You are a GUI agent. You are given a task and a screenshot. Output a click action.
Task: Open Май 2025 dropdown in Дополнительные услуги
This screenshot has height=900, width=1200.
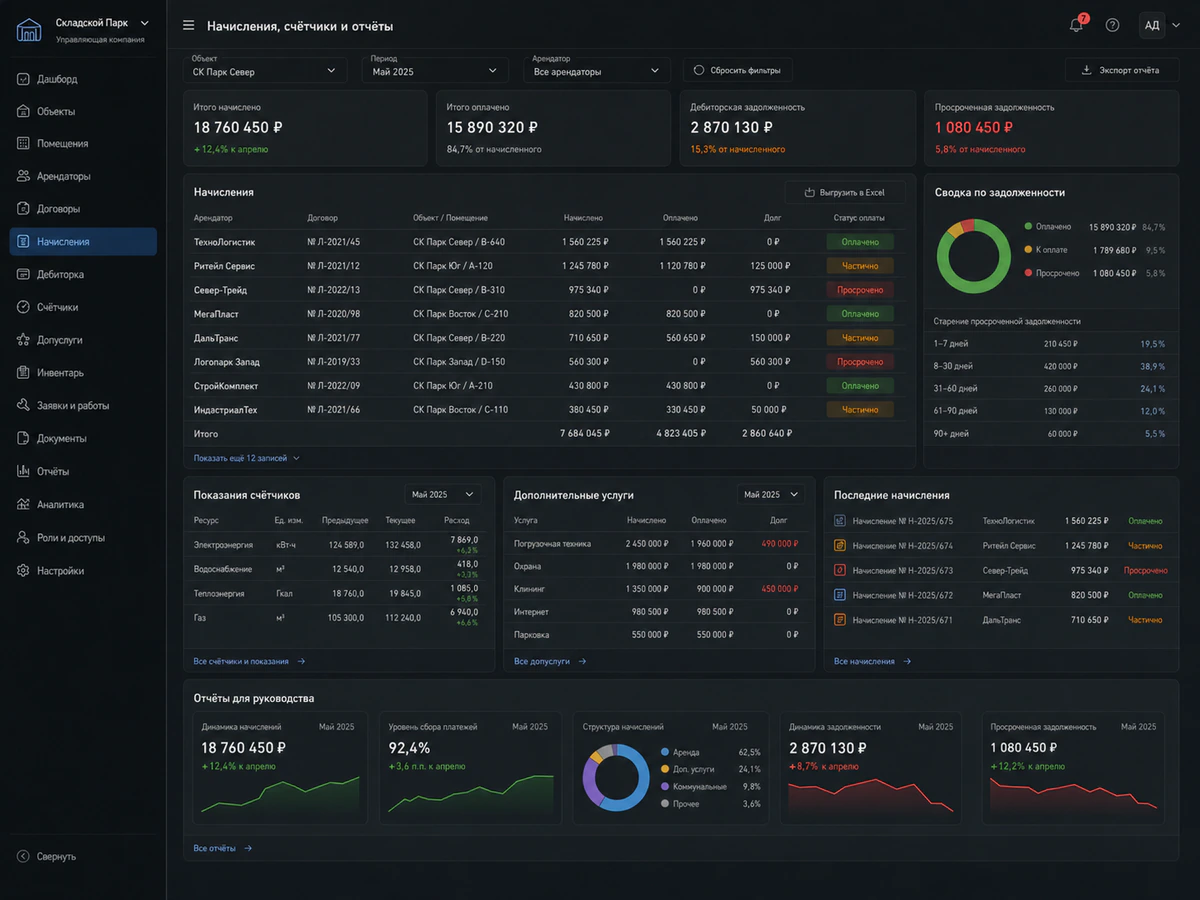click(x=770, y=494)
